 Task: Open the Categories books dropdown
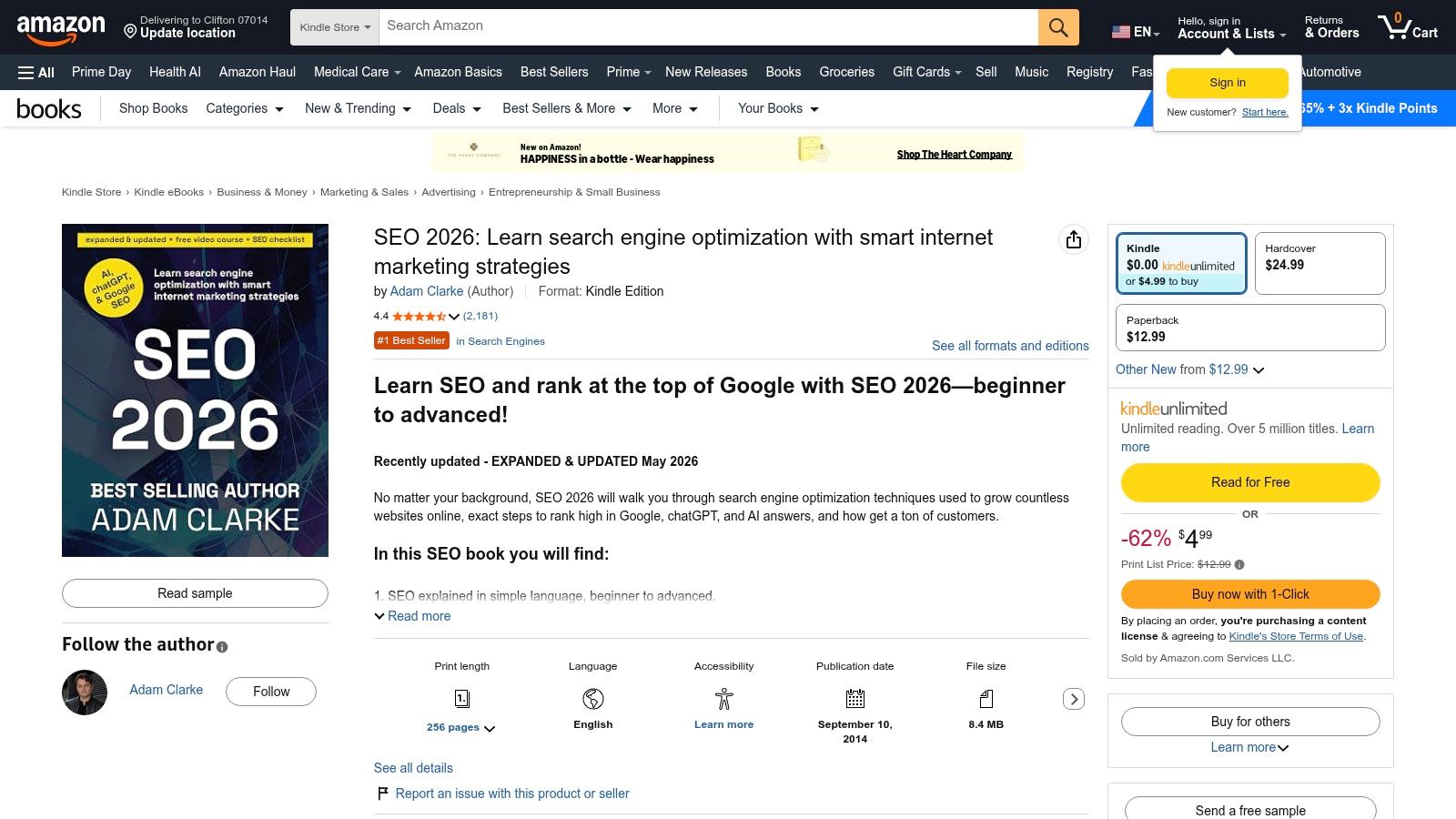(x=245, y=108)
